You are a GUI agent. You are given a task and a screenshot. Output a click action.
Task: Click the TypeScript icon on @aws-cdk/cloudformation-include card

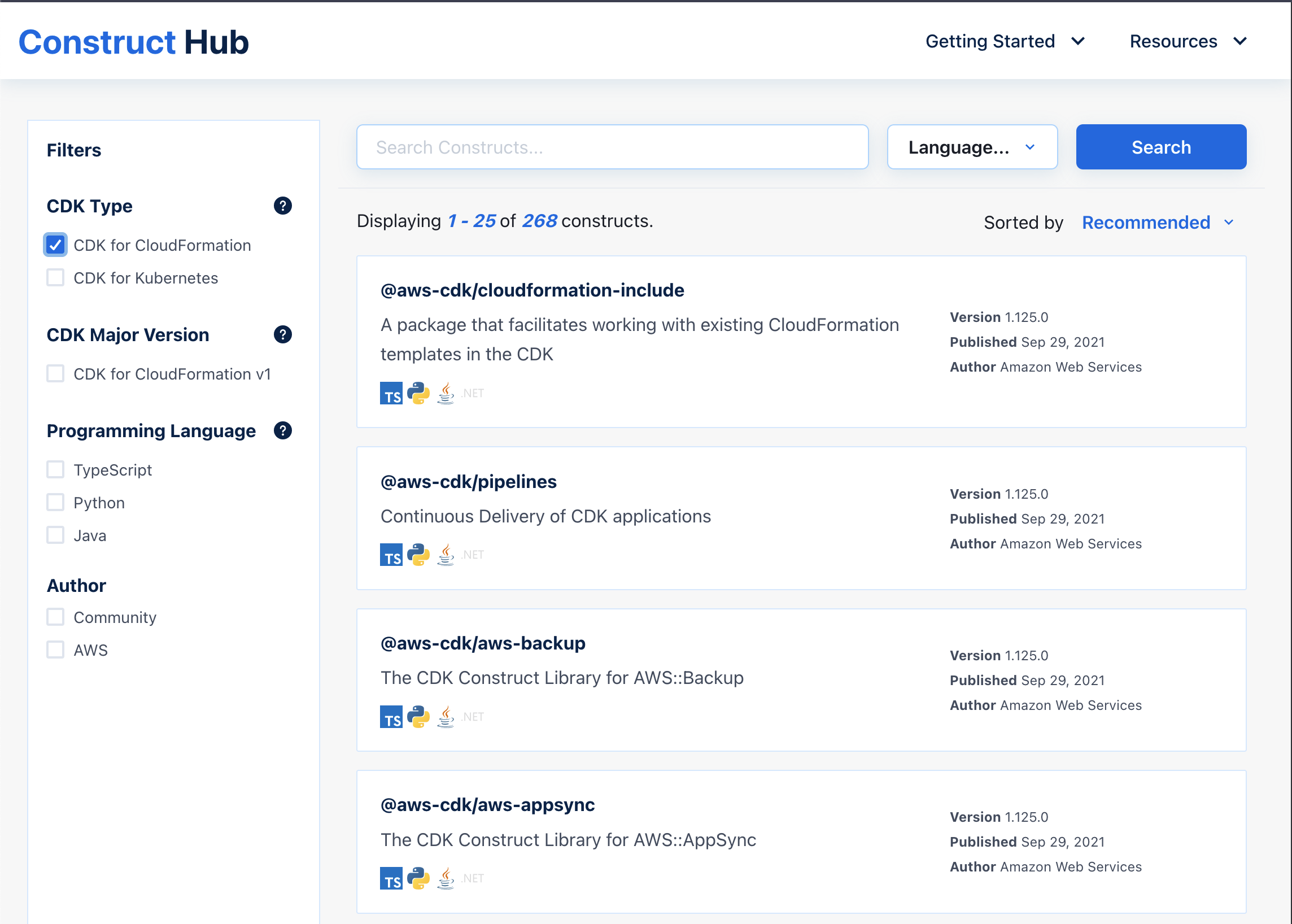[391, 393]
